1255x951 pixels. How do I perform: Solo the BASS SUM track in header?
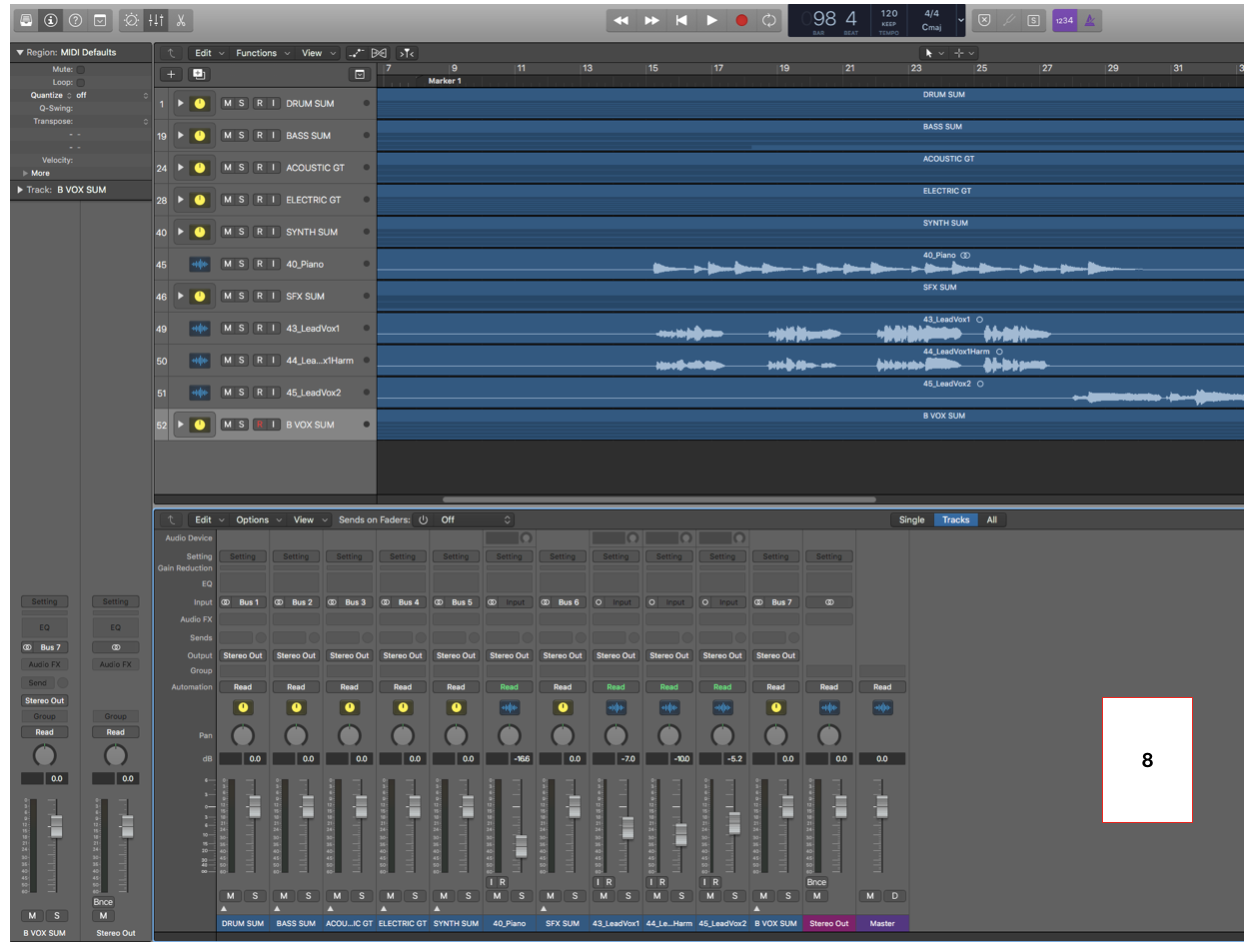coord(241,135)
